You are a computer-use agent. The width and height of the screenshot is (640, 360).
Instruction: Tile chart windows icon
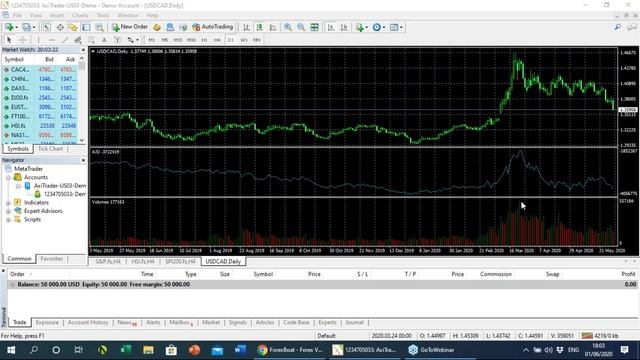coord(314,27)
